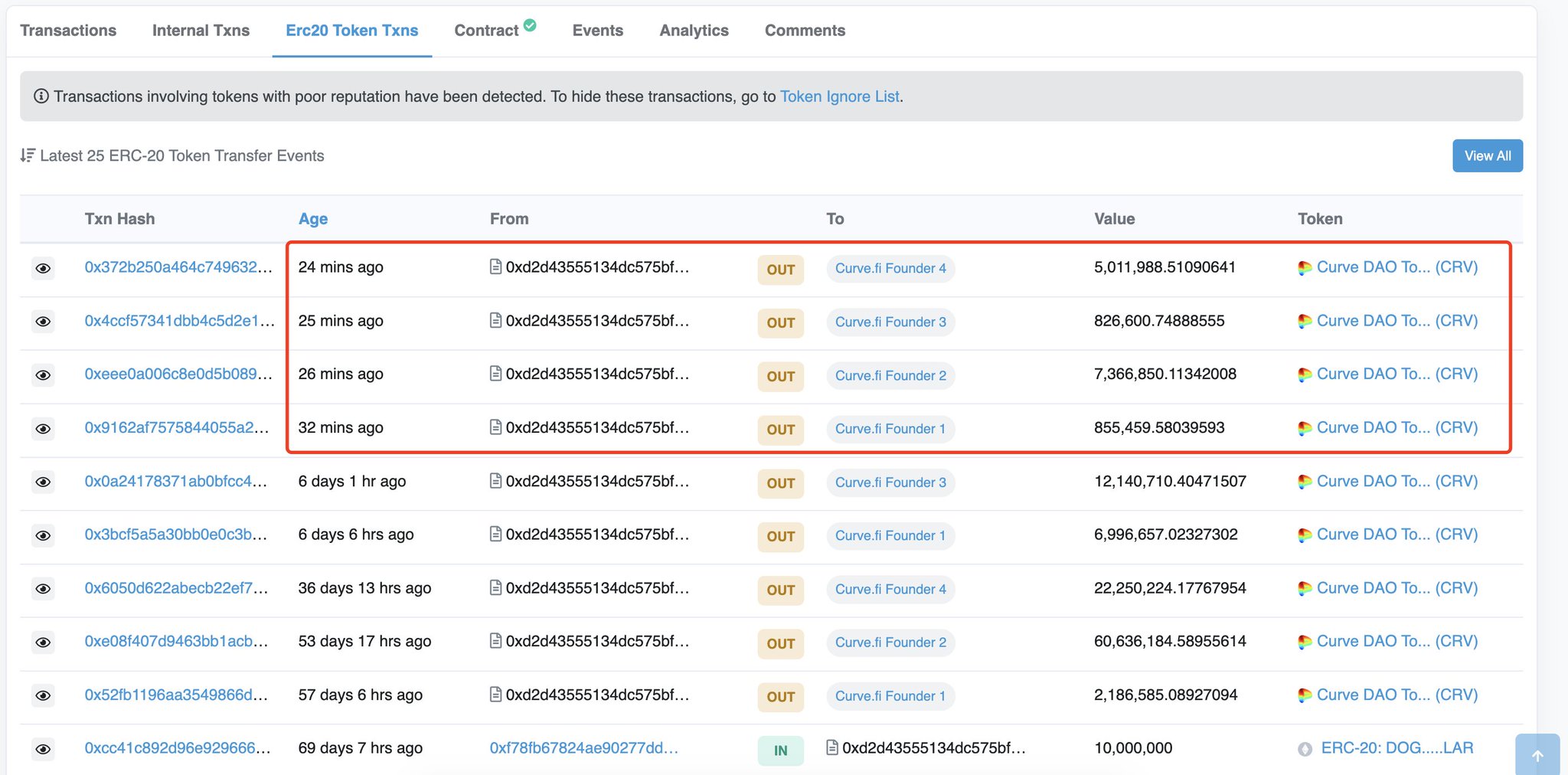The height and width of the screenshot is (775, 1568).
Task: Click contract file icon in 69 days To column
Action: click(832, 747)
